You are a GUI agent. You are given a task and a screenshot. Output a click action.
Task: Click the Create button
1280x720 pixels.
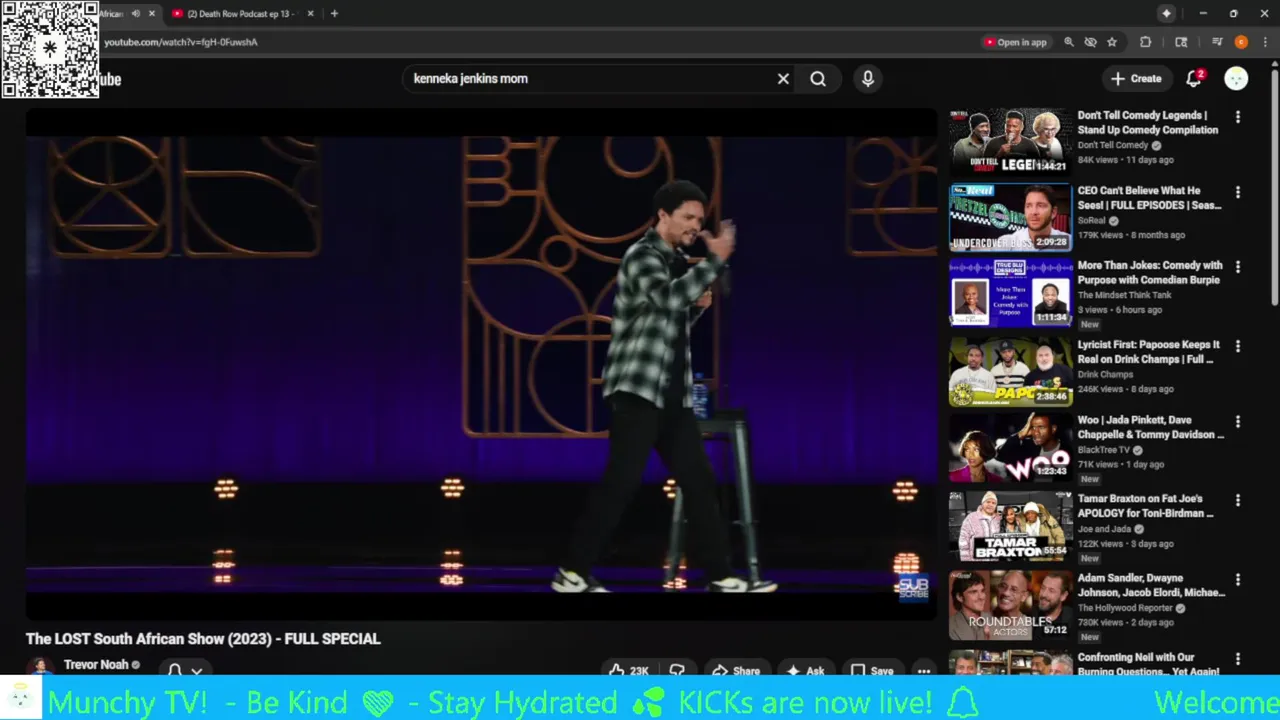(x=1136, y=78)
